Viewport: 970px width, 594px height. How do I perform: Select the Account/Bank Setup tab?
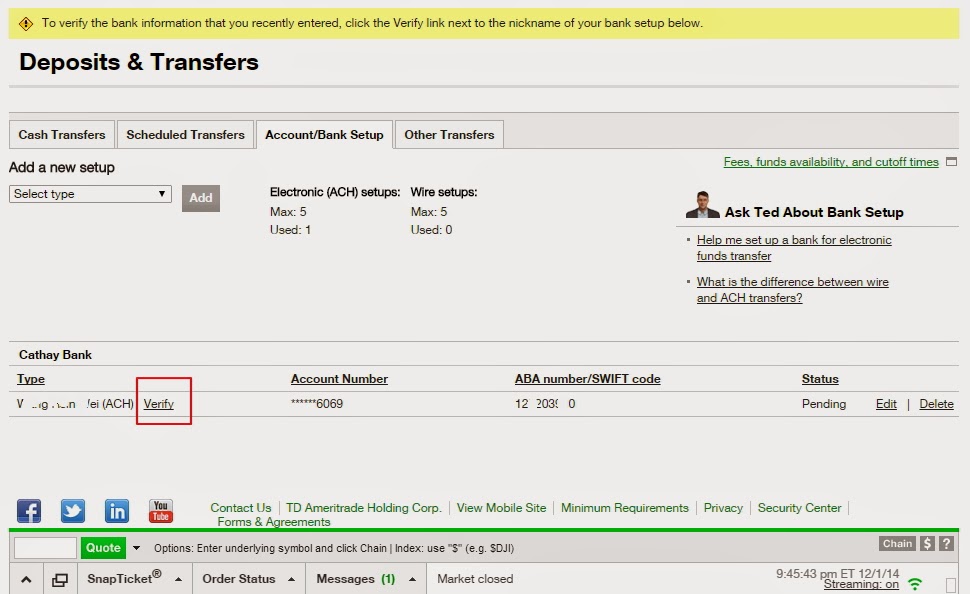click(x=324, y=134)
